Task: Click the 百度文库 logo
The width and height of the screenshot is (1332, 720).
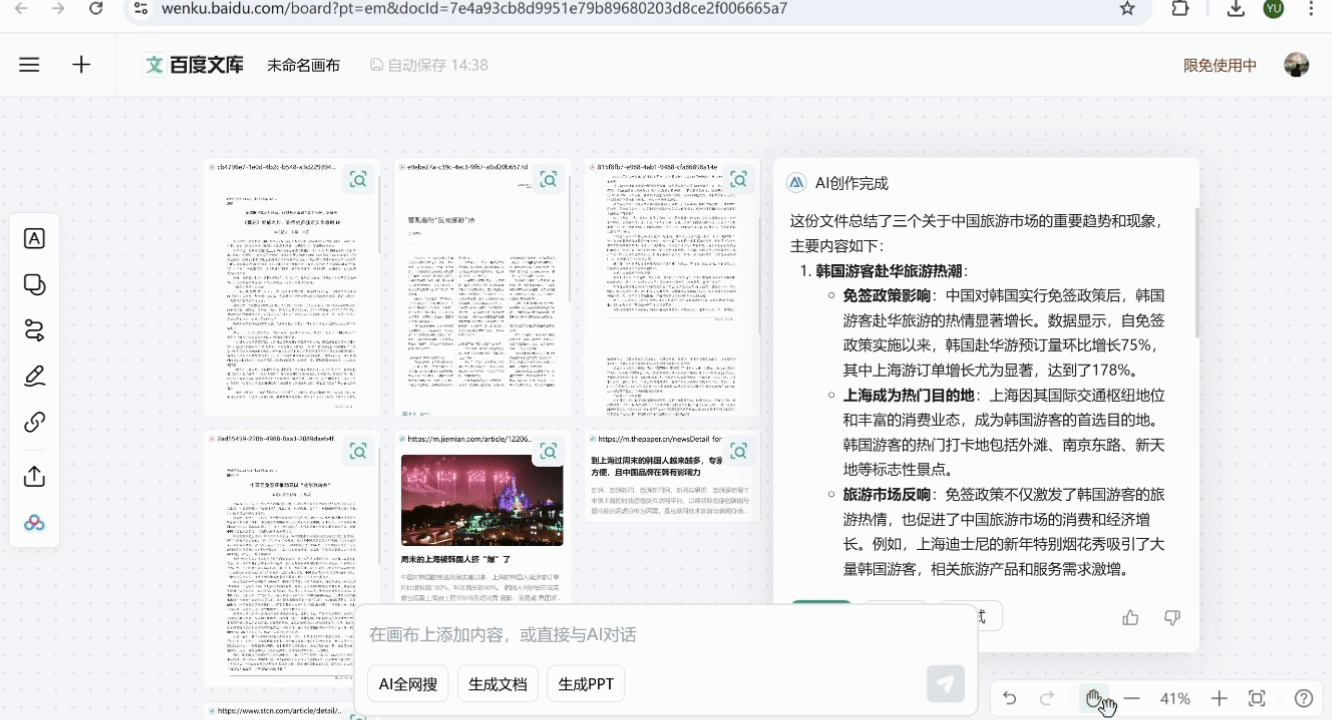Action: (x=194, y=65)
